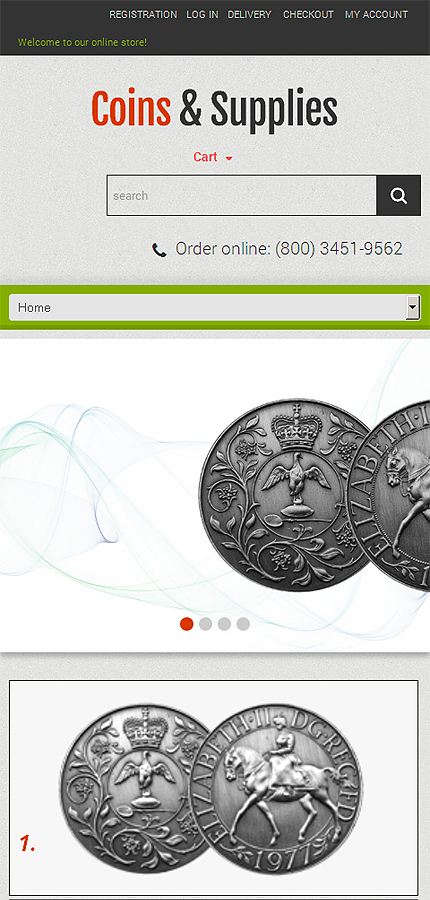This screenshot has height=900, width=430.
Task: Focus the search input field
Action: (x=242, y=196)
